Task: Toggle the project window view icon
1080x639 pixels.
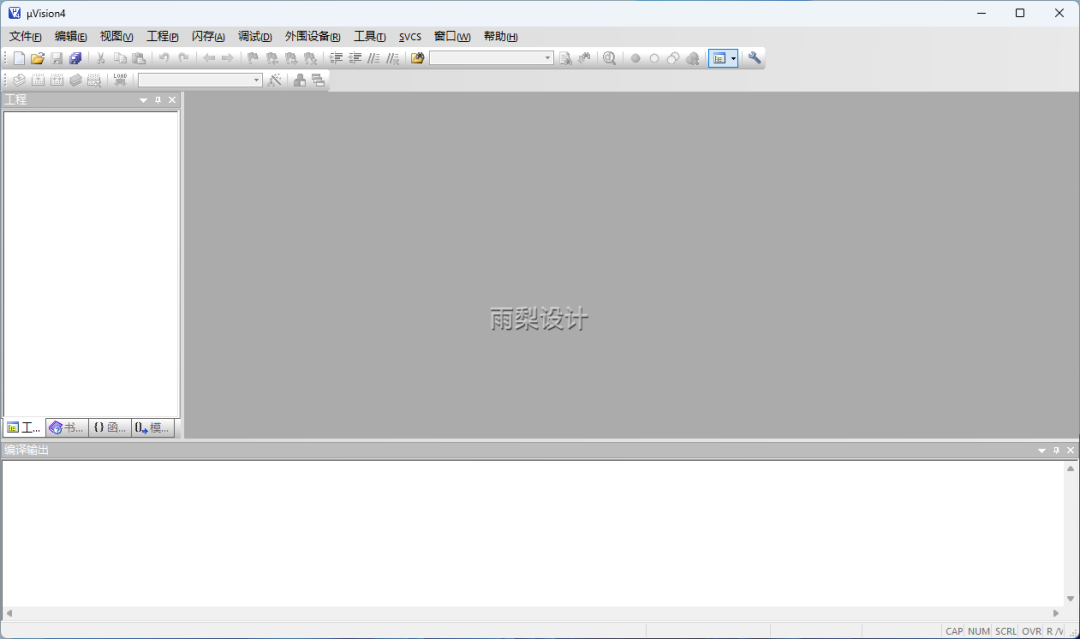Action: pos(719,58)
